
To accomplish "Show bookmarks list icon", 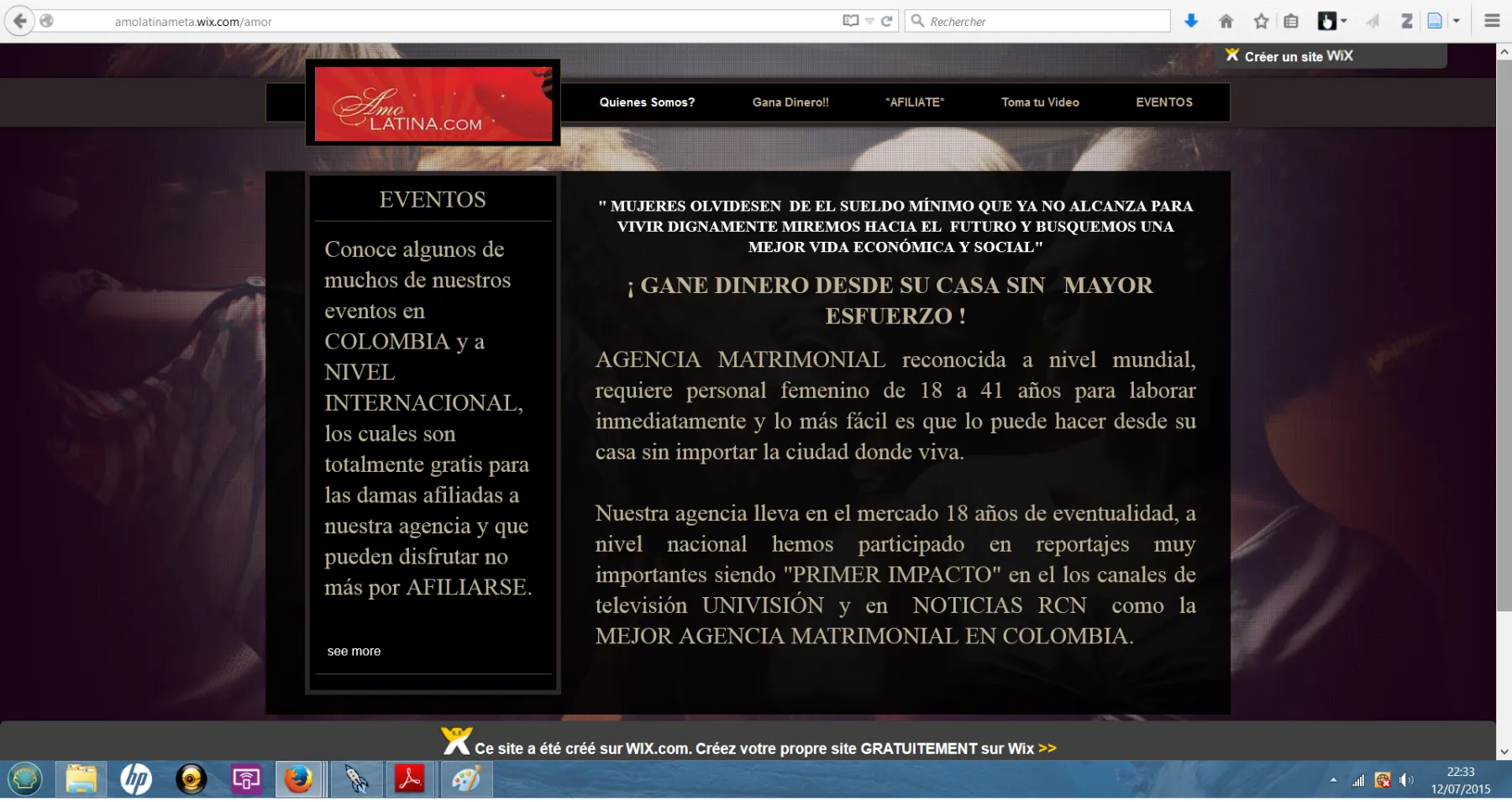I will pos(1292,21).
